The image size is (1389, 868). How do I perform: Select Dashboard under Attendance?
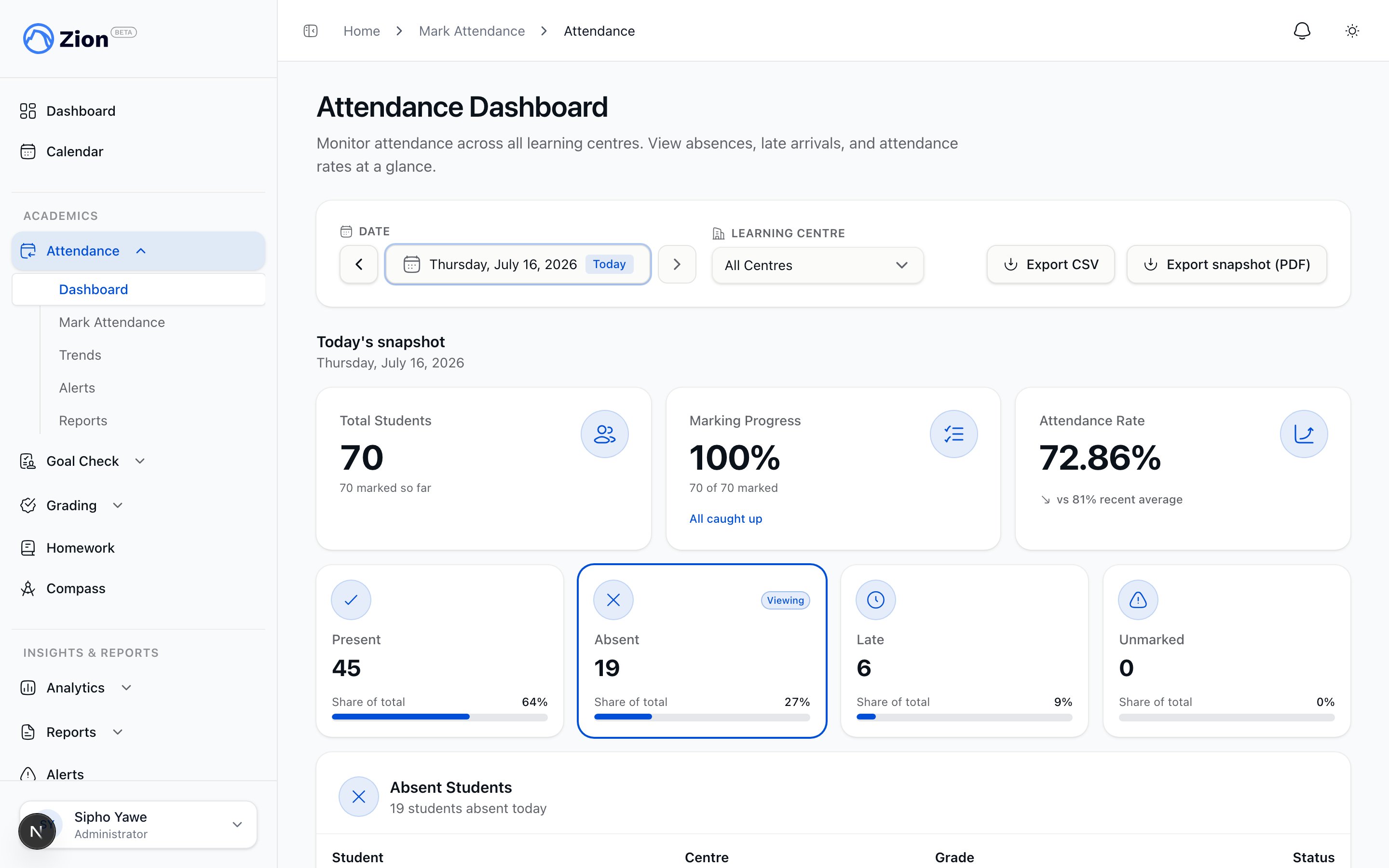pos(138,289)
